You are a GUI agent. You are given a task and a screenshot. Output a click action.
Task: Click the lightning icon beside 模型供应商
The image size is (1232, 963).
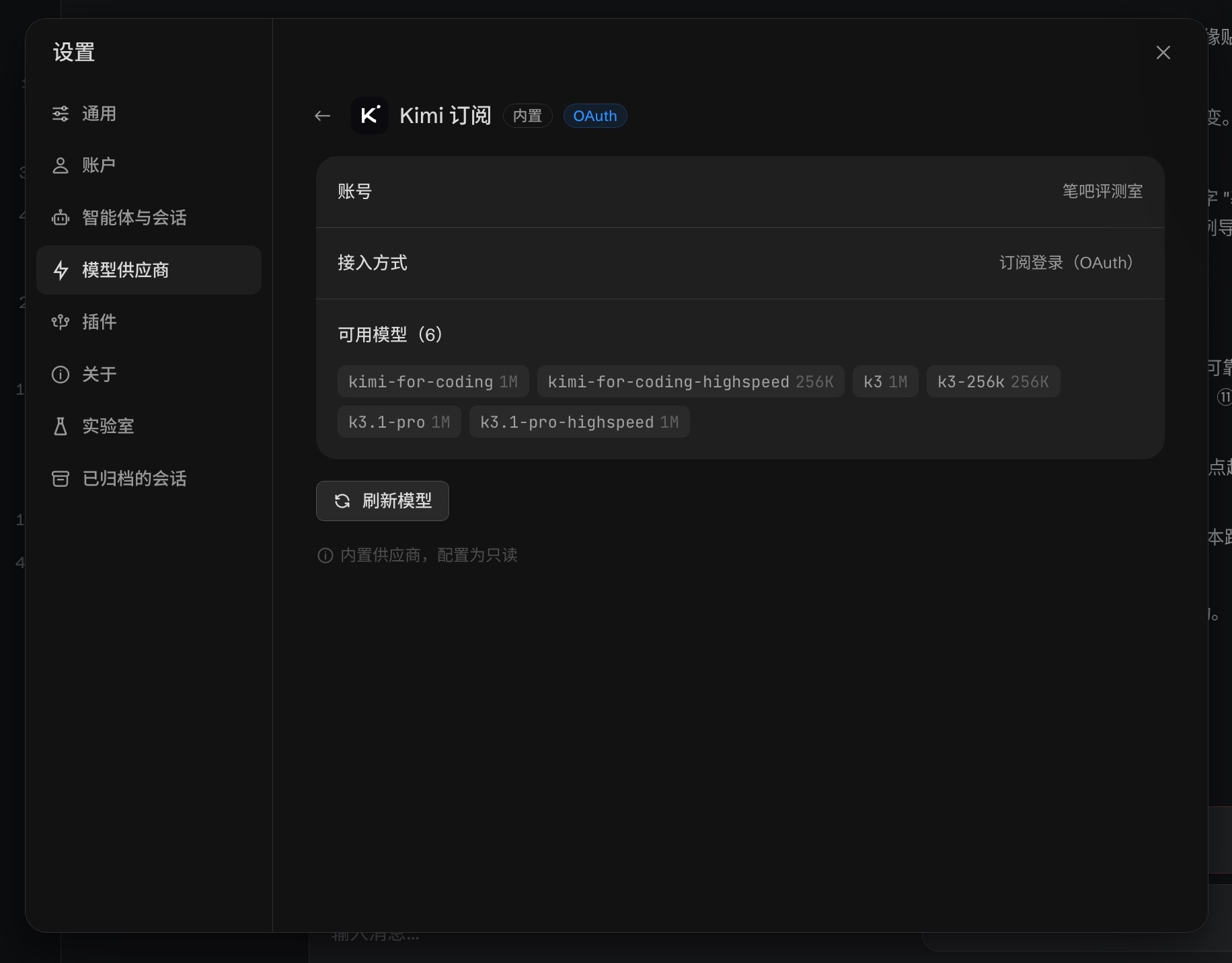61,270
